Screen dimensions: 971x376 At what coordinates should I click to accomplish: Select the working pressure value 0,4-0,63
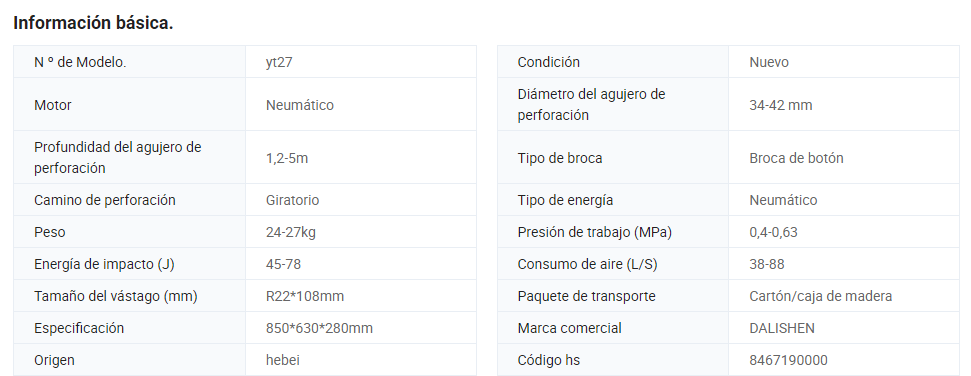[773, 232]
